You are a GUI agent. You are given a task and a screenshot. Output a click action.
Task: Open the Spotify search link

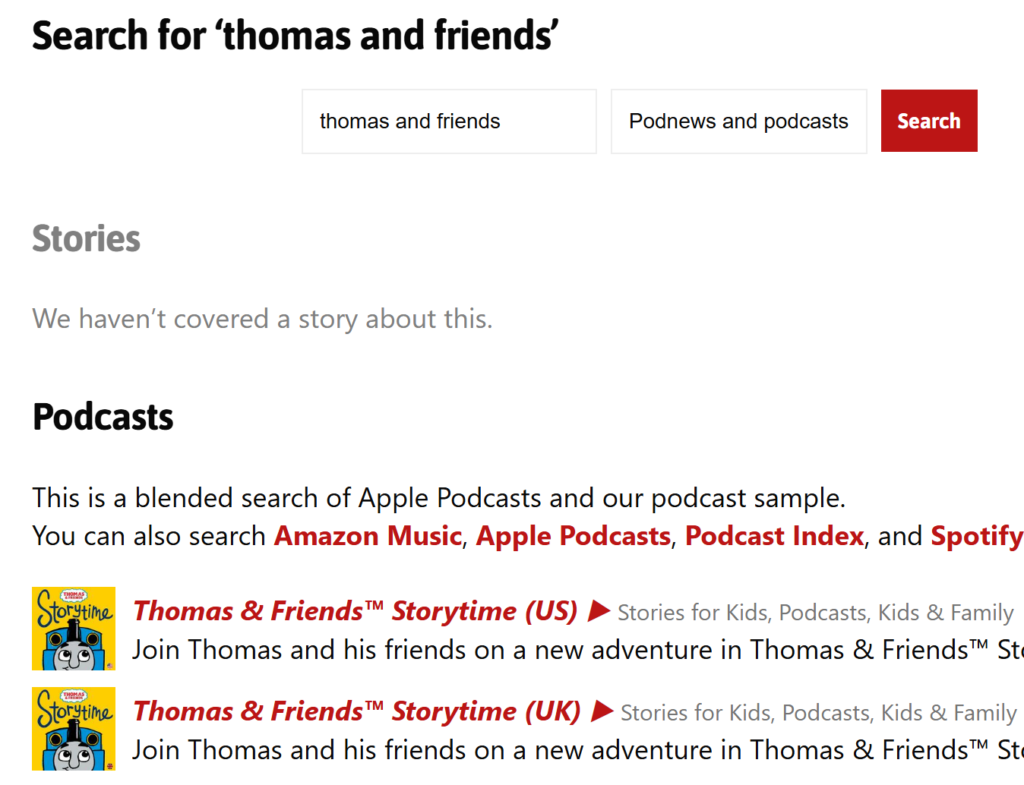click(977, 536)
